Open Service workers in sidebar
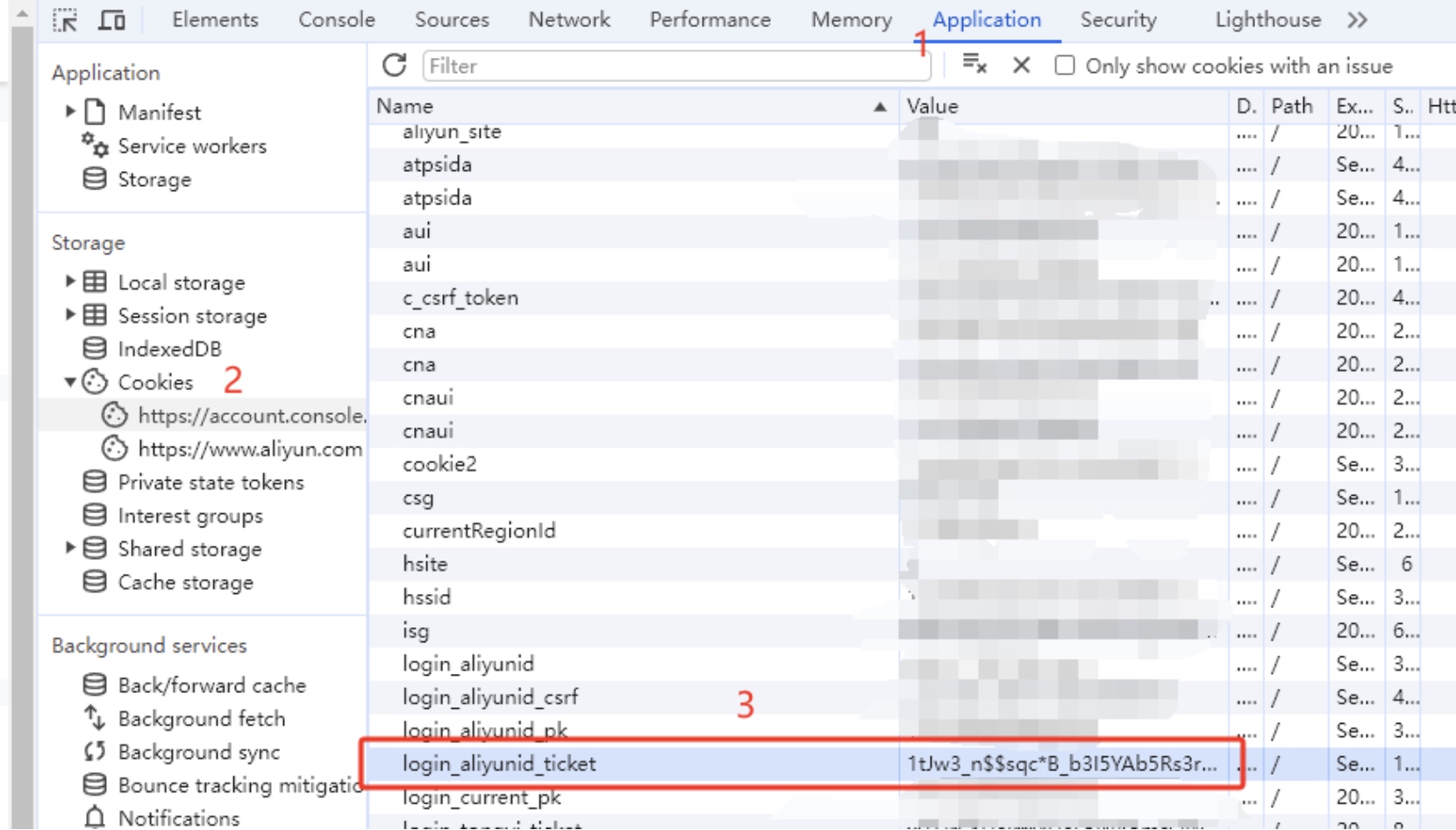The width and height of the screenshot is (1456, 830). point(192,146)
